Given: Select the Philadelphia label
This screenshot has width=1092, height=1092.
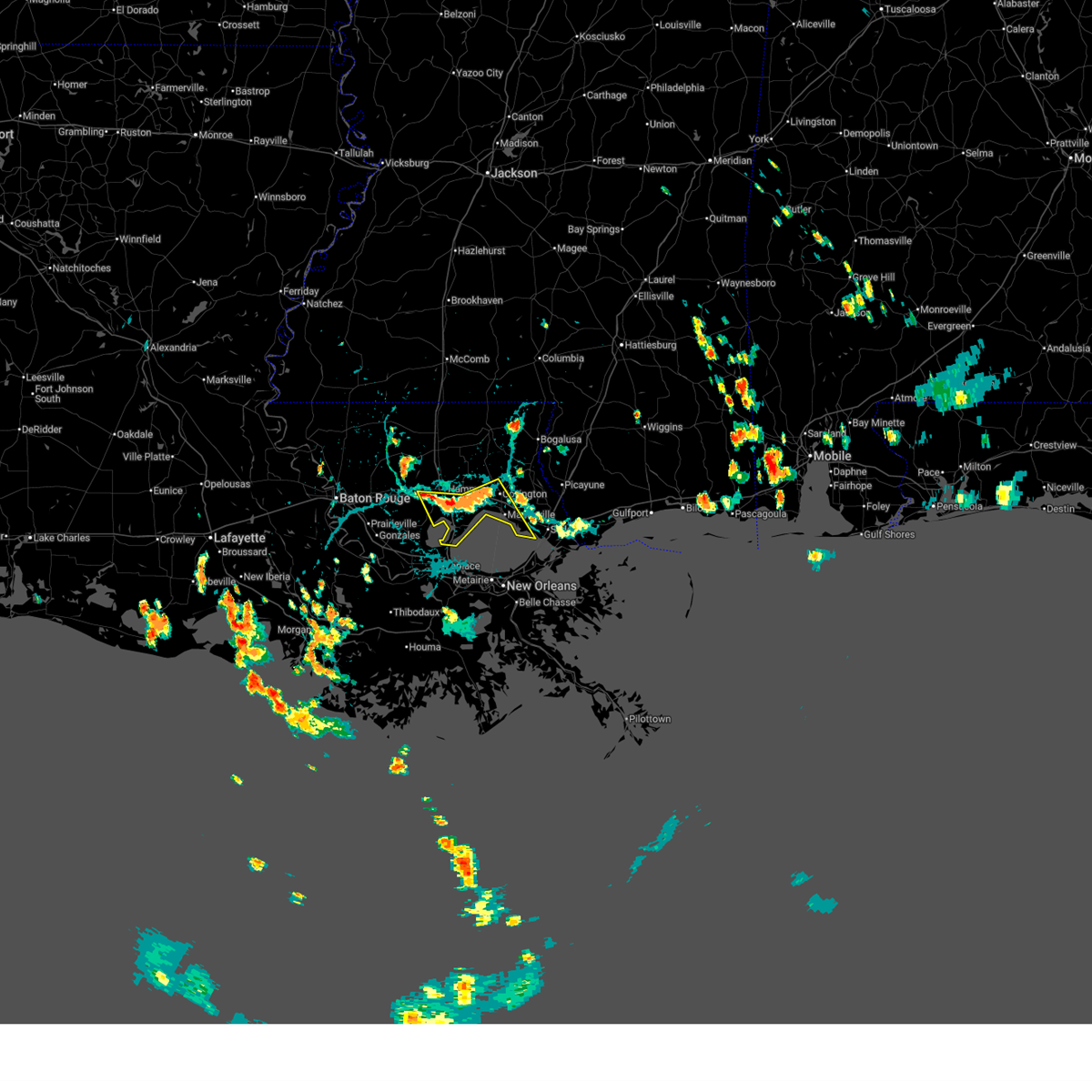Looking at the screenshot, I should 677,88.
